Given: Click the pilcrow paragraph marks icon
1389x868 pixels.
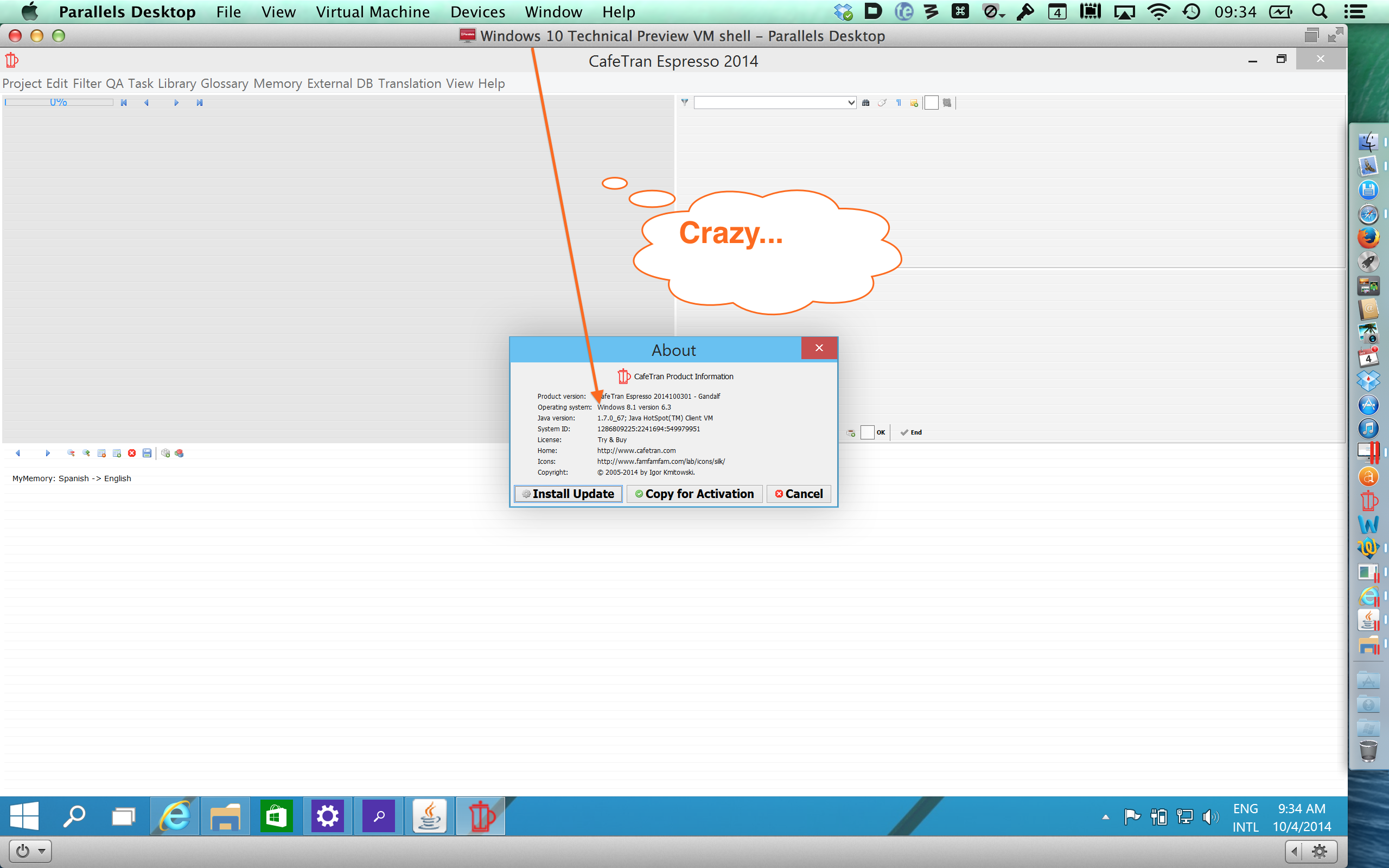Looking at the screenshot, I should point(899,103).
